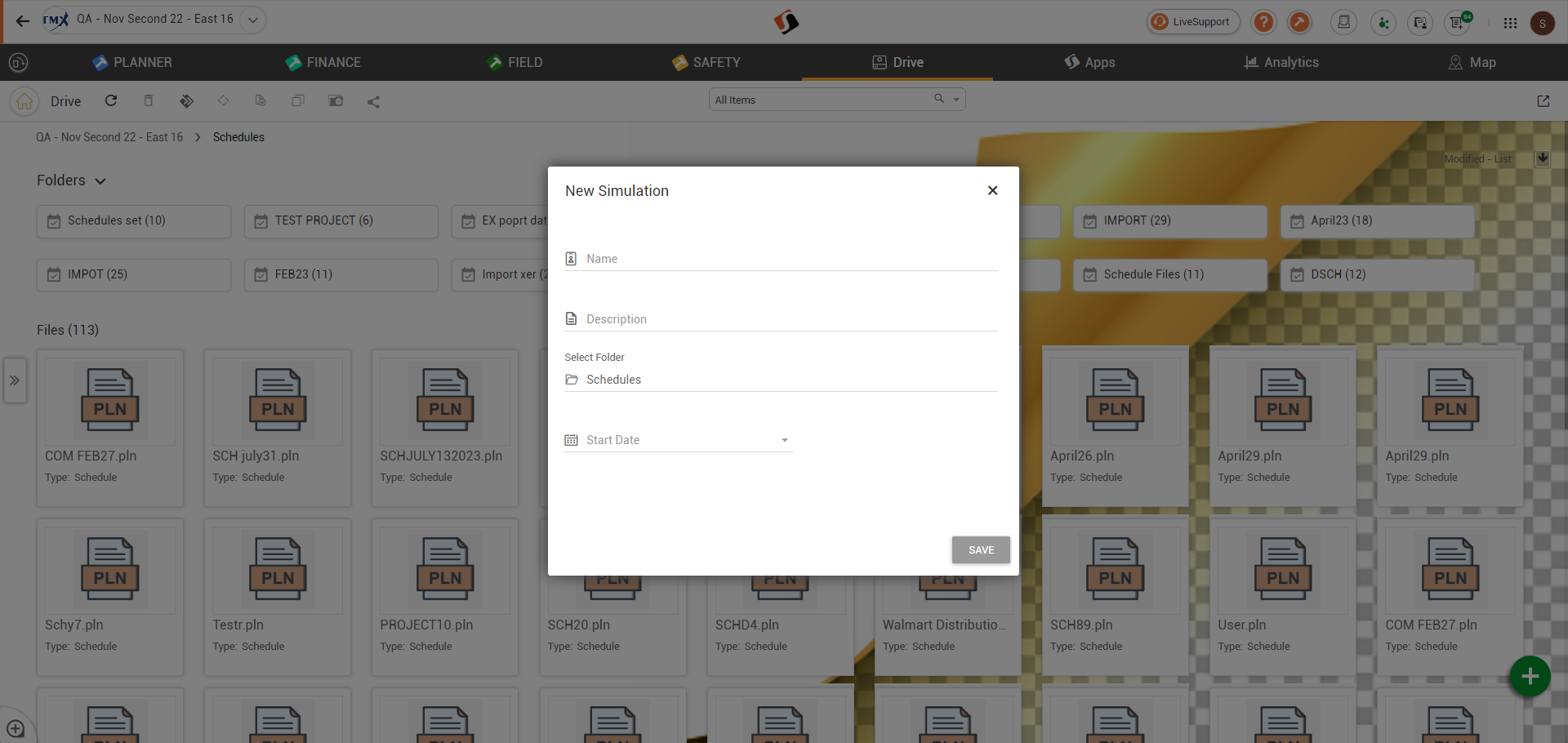Save the new simulation
Image resolution: width=1568 pixels, height=743 pixels.
(x=981, y=550)
